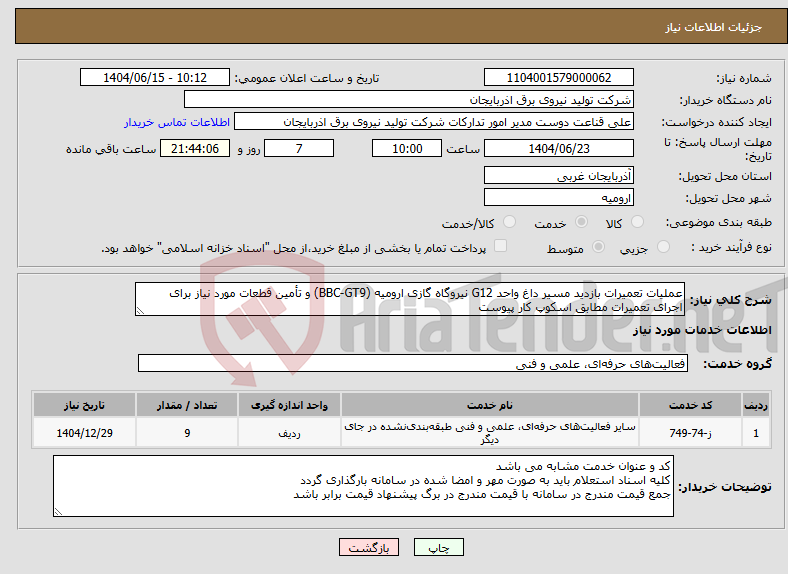Click the کد خدمت column header
The width and height of the screenshot is (788, 574).
point(690,405)
